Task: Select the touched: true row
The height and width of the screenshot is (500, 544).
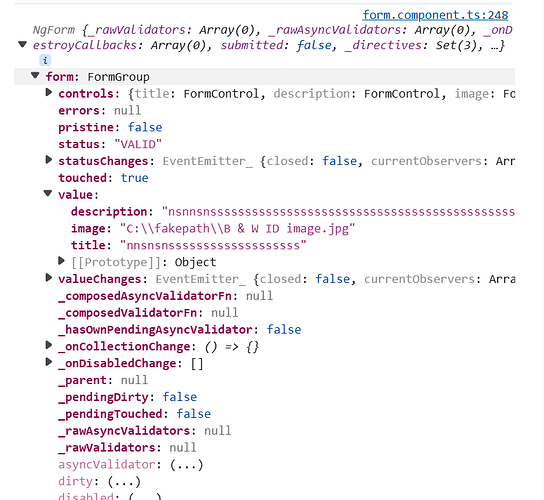Action: pyautogui.click(x=103, y=178)
